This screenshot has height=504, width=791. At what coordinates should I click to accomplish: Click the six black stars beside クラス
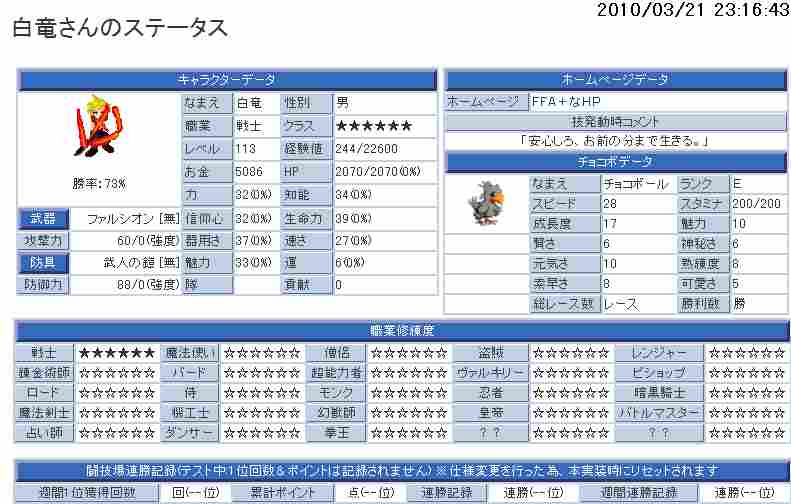point(374,126)
